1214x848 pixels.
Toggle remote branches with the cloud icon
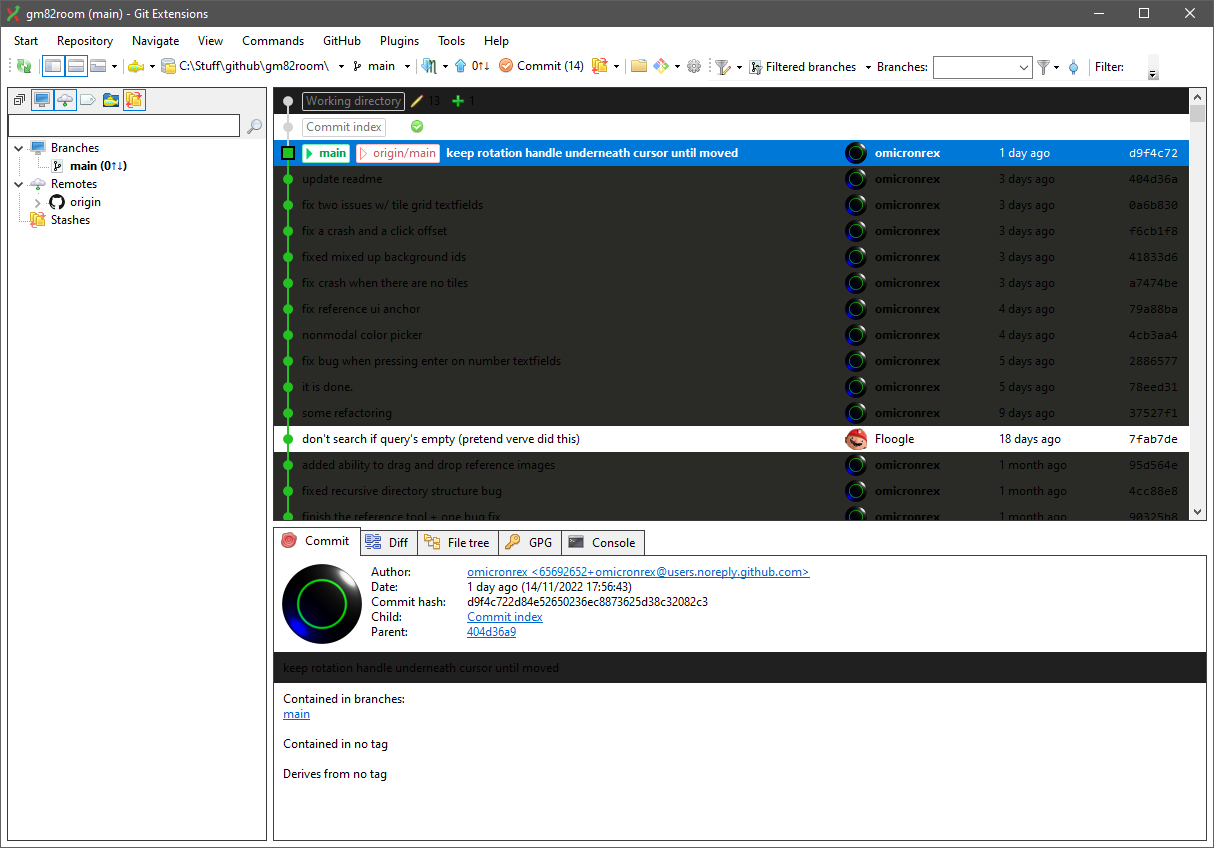(65, 100)
